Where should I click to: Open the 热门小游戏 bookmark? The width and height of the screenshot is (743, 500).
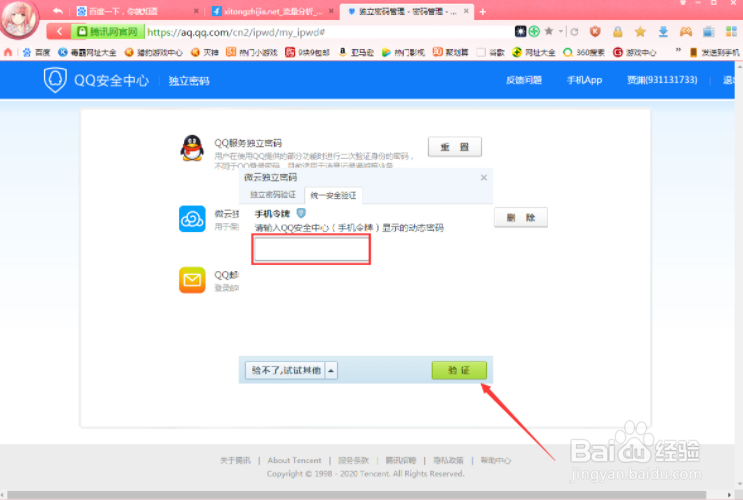pyautogui.click(x=252, y=52)
